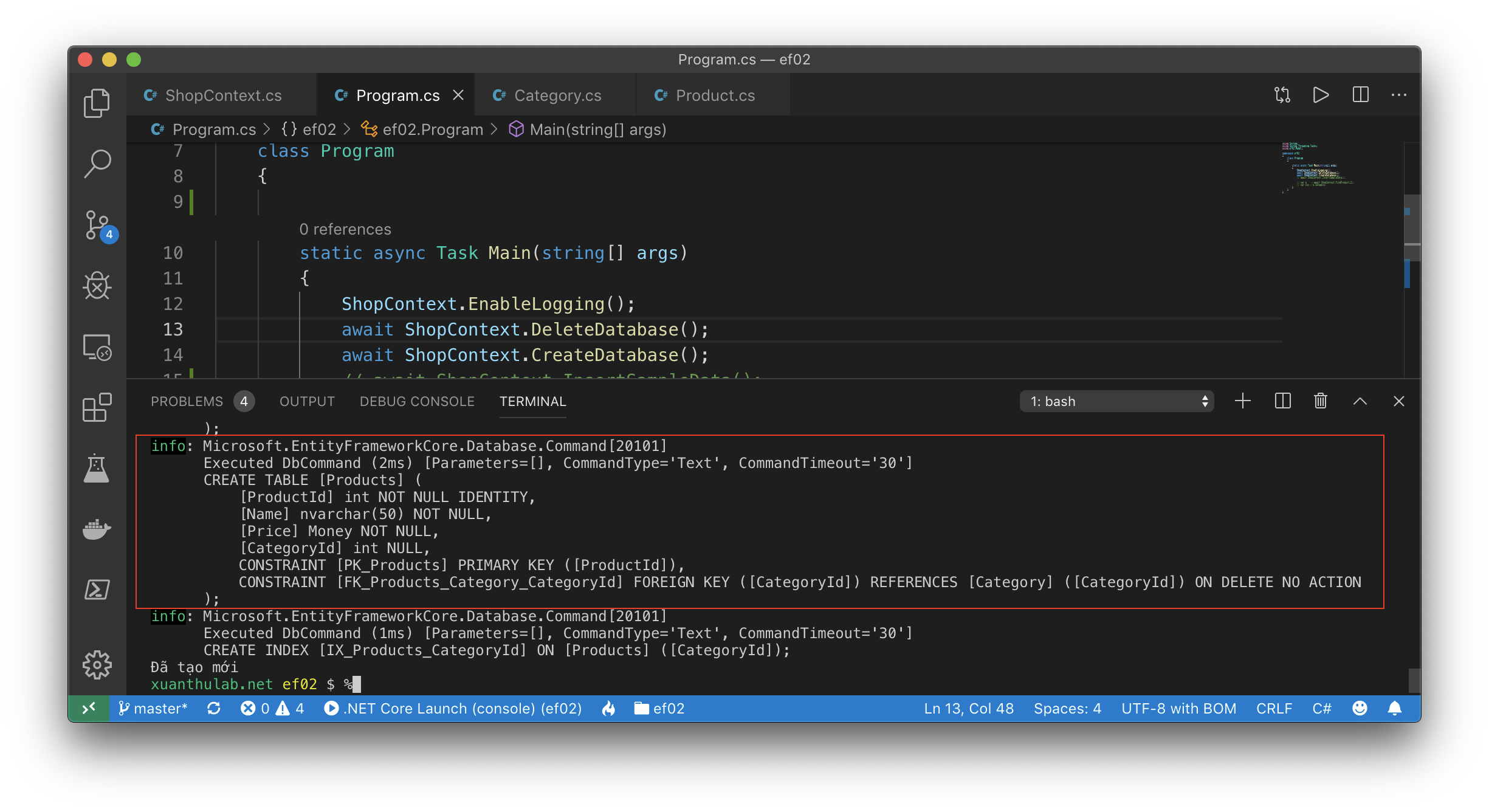Kill terminal with the trash icon
1489x812 pixels.
click(x=1321, y=401)
